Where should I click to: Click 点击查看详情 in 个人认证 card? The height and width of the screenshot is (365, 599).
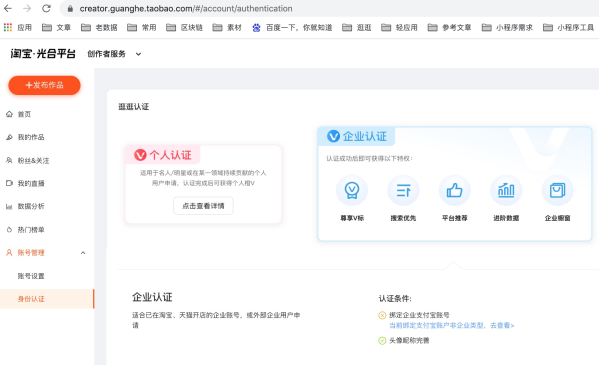coord(203,206)
